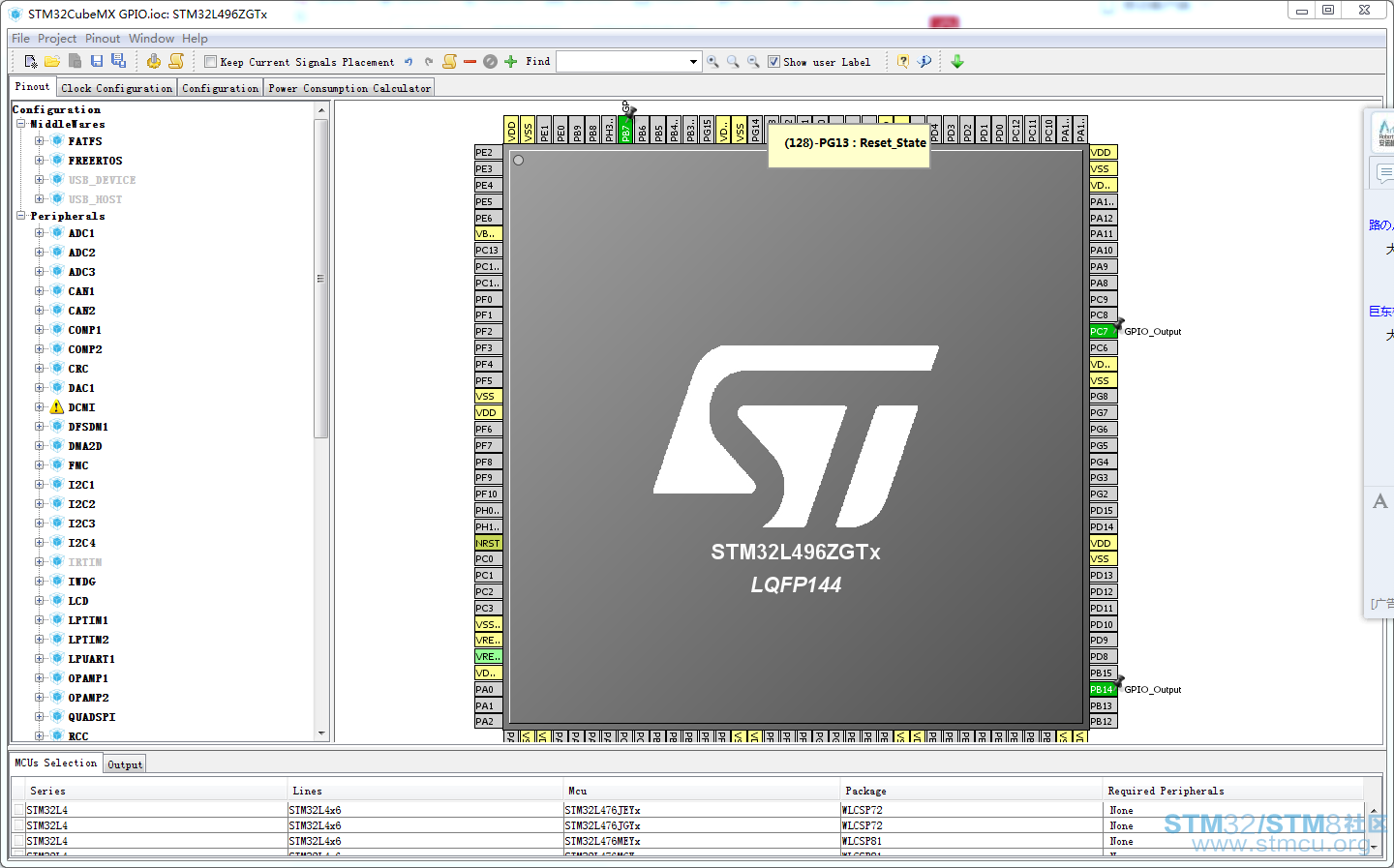This screenshot has width=1394, height=868.
Task: Click the PA9 pin on the chip
Action: (1103, 267)
